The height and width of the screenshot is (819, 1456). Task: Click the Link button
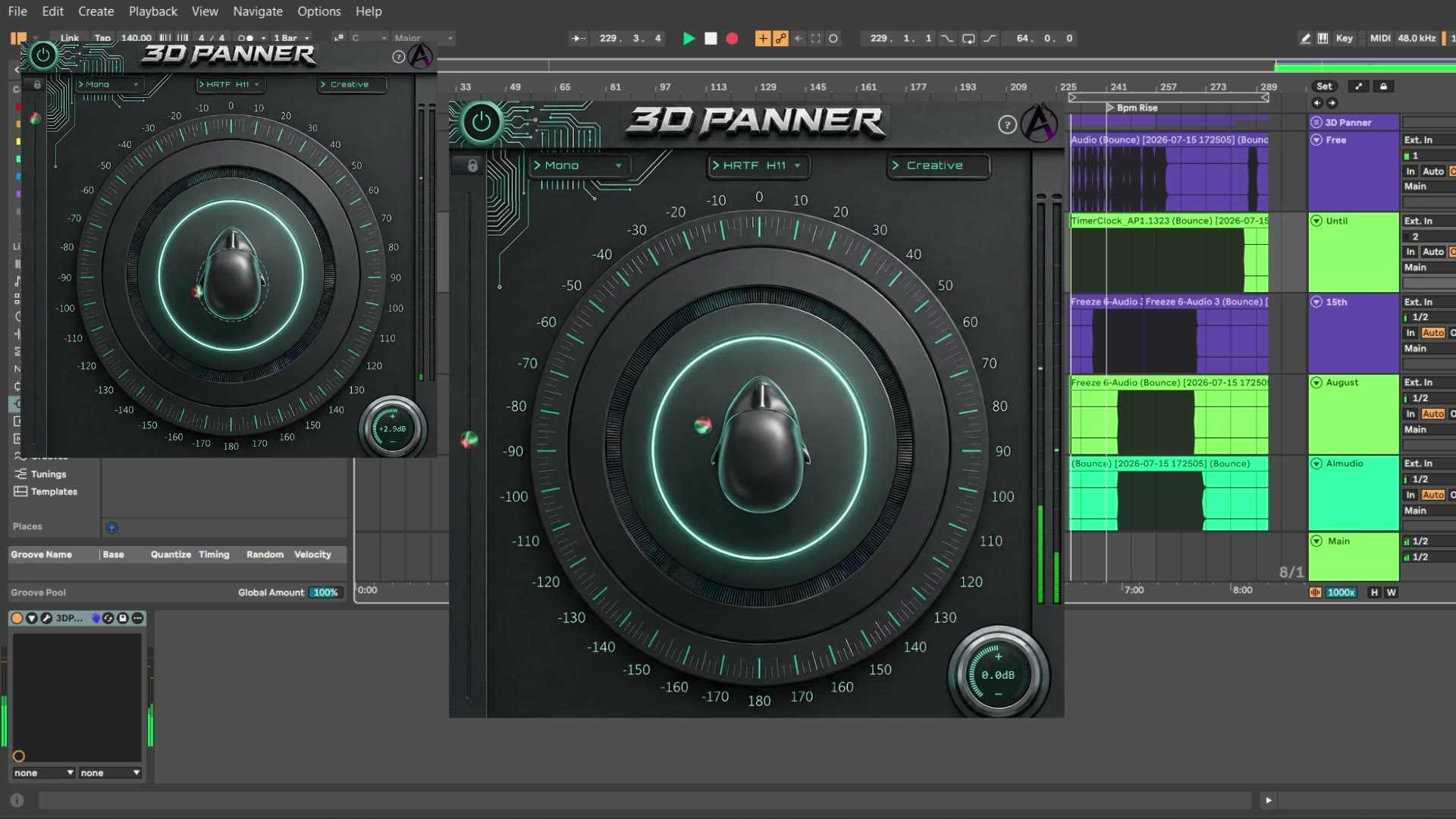(x=70, y=38)
